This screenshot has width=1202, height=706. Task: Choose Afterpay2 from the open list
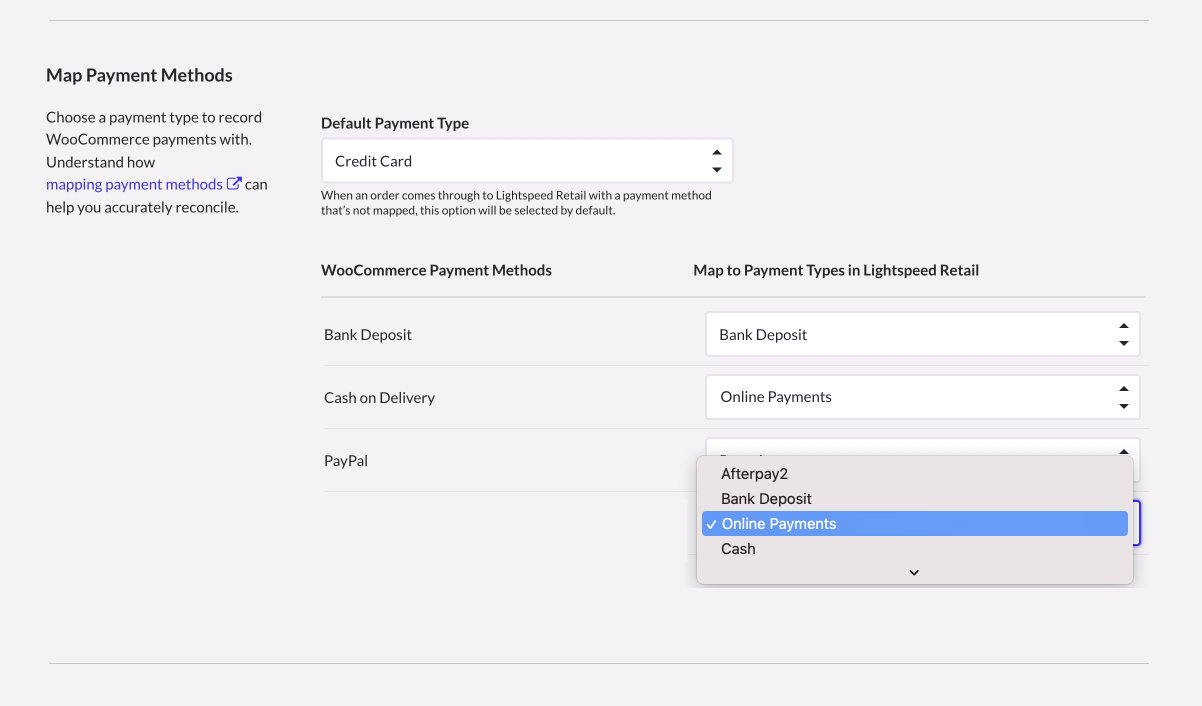coord(755,474)
